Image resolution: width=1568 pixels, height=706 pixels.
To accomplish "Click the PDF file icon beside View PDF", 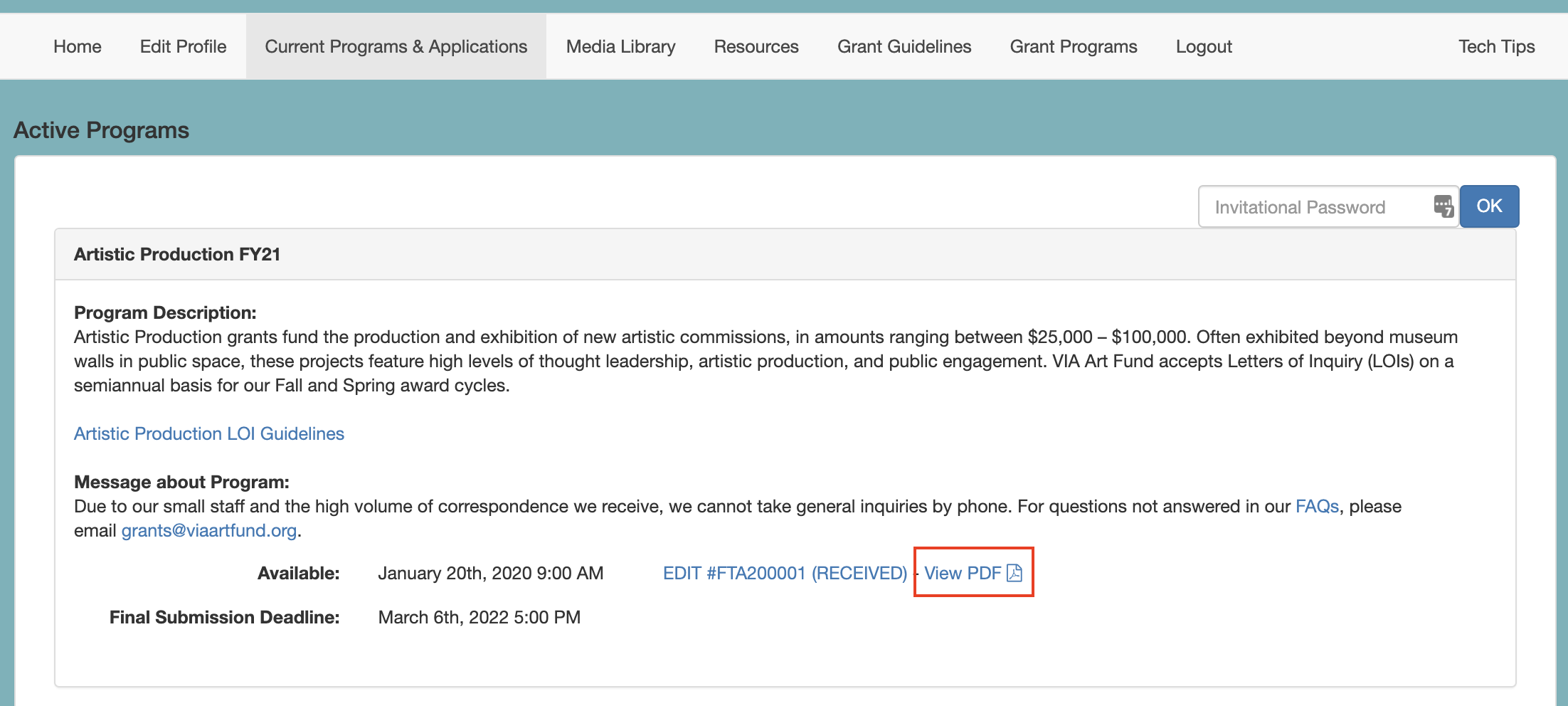I will [1015, 573].
